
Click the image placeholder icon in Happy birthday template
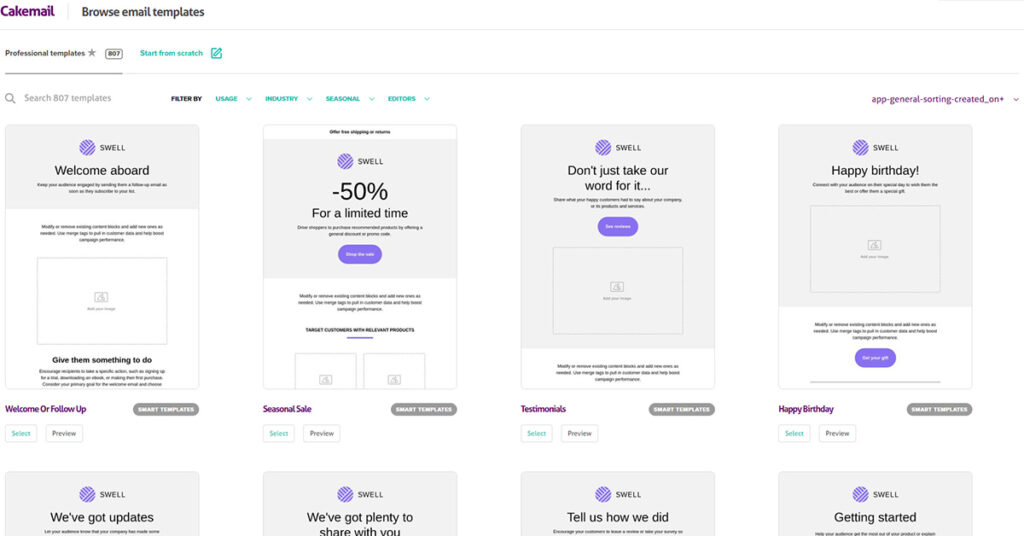(x=874, y=245)
